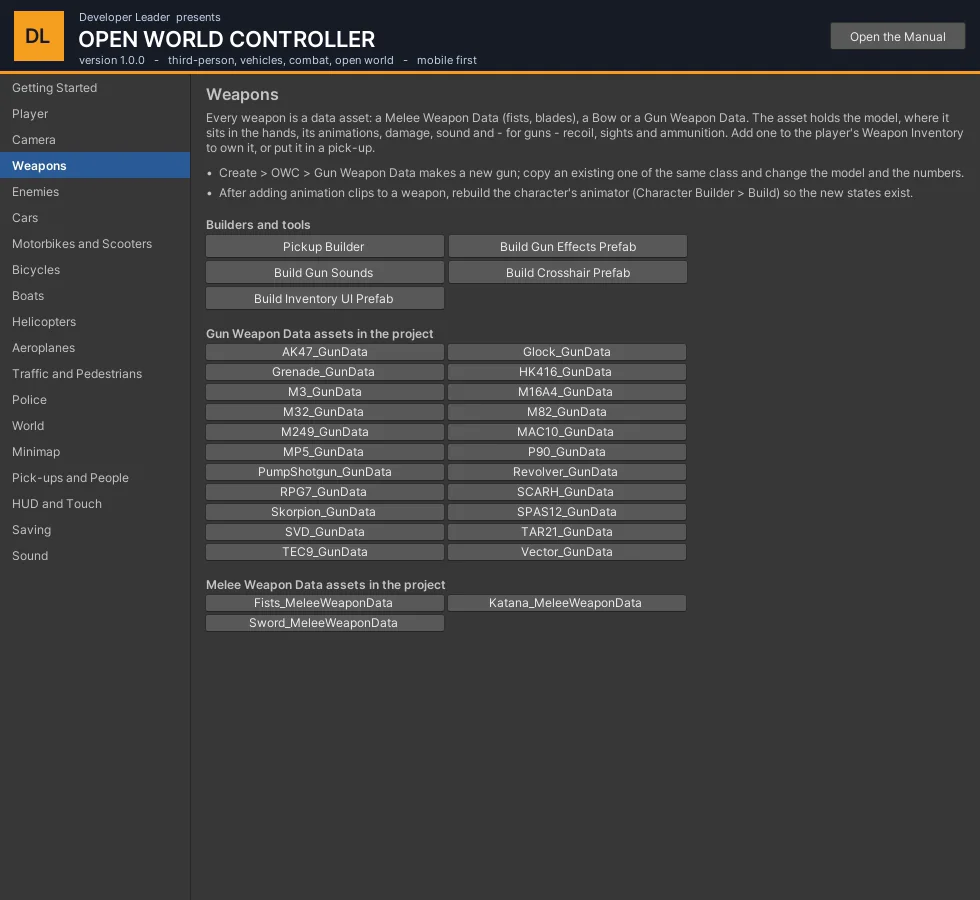
Task: Open P90_GunData asset
Action: [x=567, y=452]
